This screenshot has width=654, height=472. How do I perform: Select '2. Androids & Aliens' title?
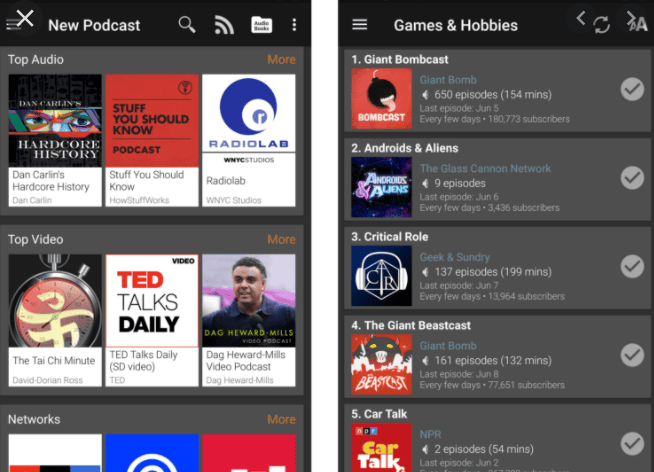[405, 148]
